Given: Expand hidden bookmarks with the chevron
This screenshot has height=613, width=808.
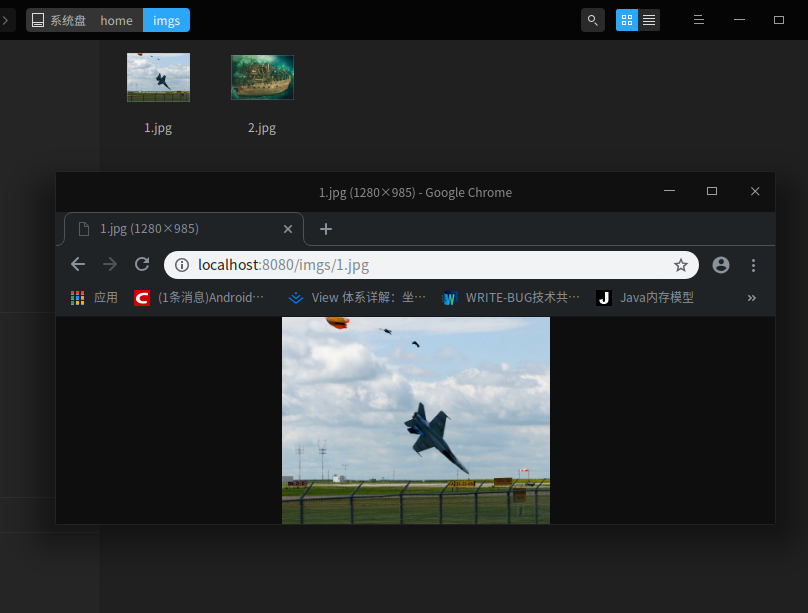Looking at the screenshot, I should 752,297.
